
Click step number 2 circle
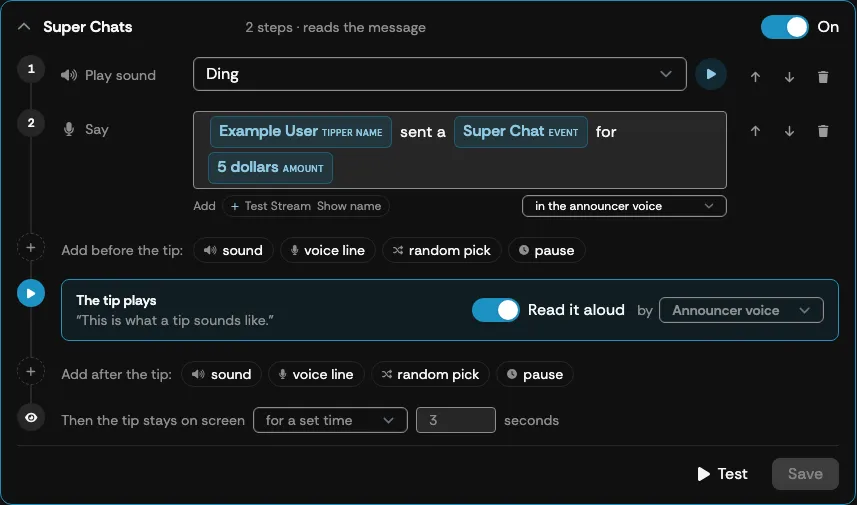pyautogui.click(x=31, y=123)
